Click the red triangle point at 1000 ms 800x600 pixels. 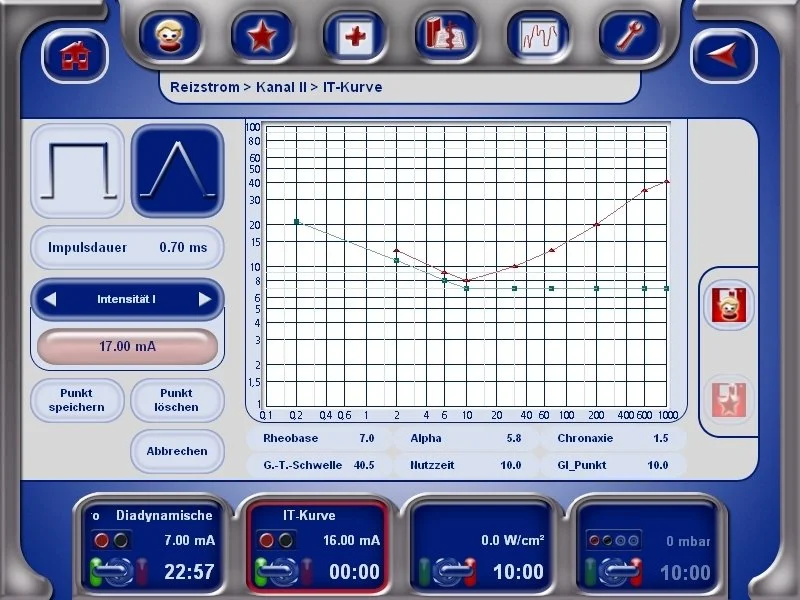click(666, 181)
